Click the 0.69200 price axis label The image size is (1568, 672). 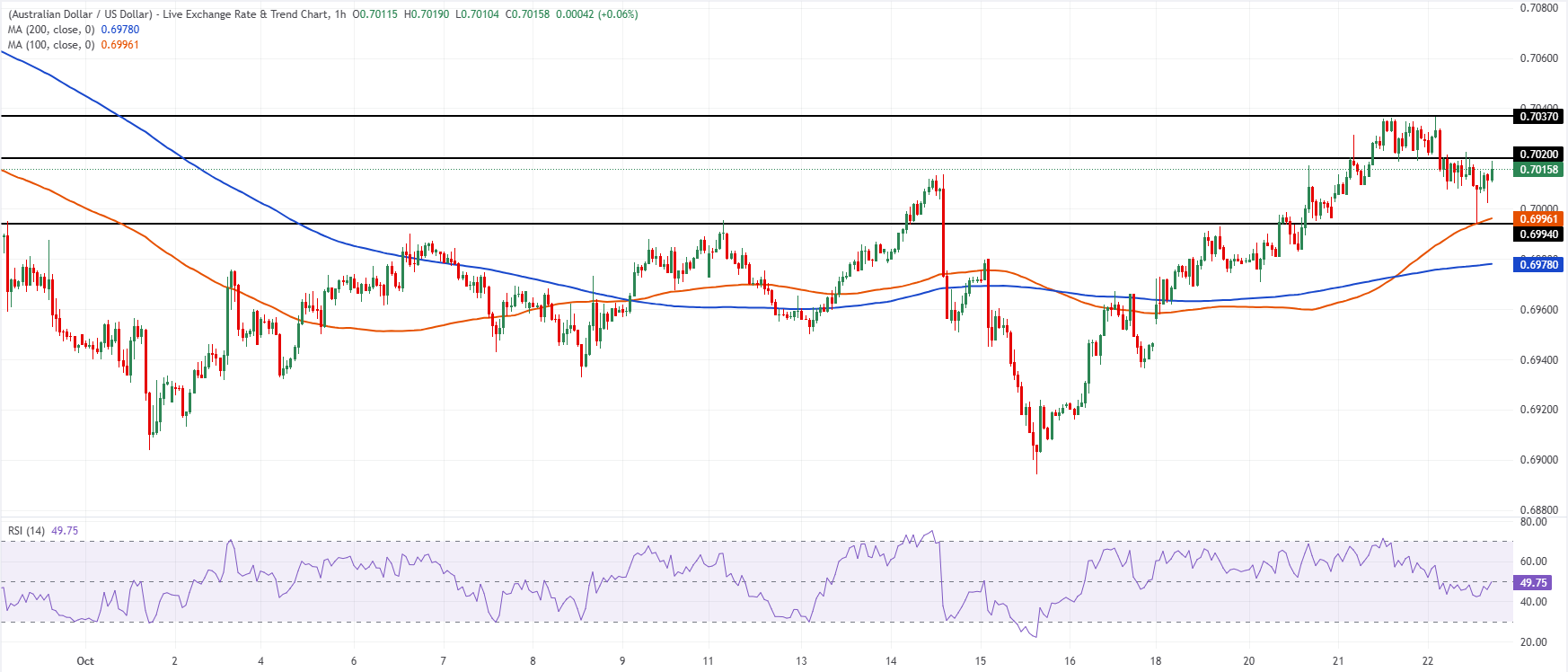tap(1539, 410)
